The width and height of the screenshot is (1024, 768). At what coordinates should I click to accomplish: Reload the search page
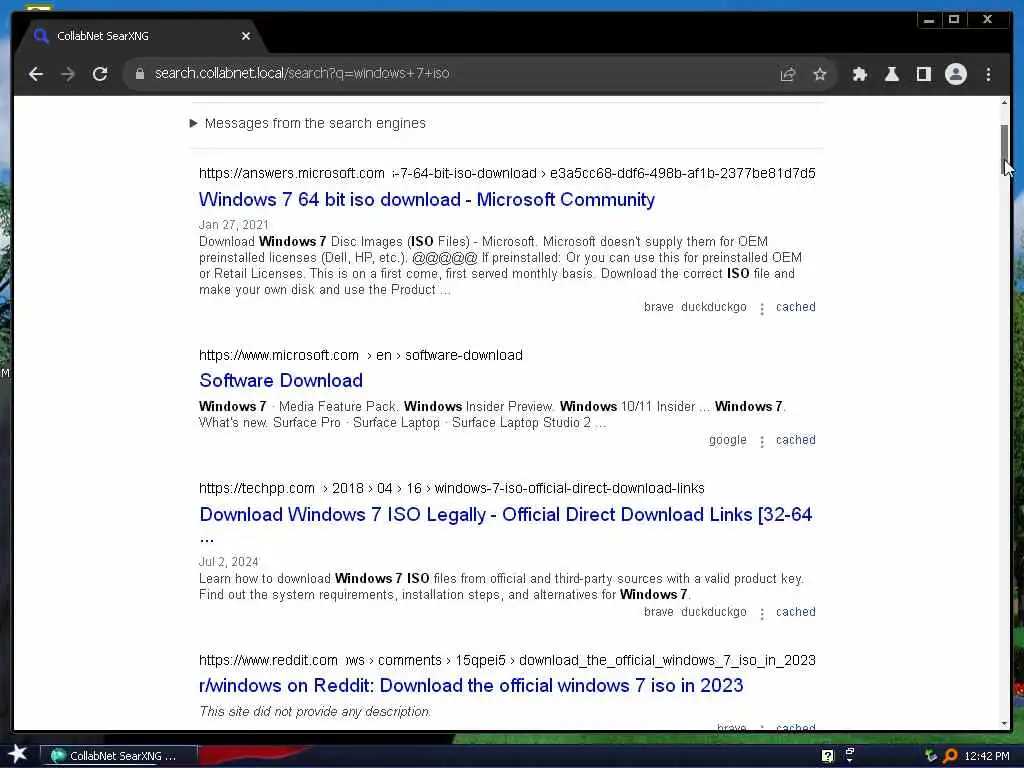100,74
